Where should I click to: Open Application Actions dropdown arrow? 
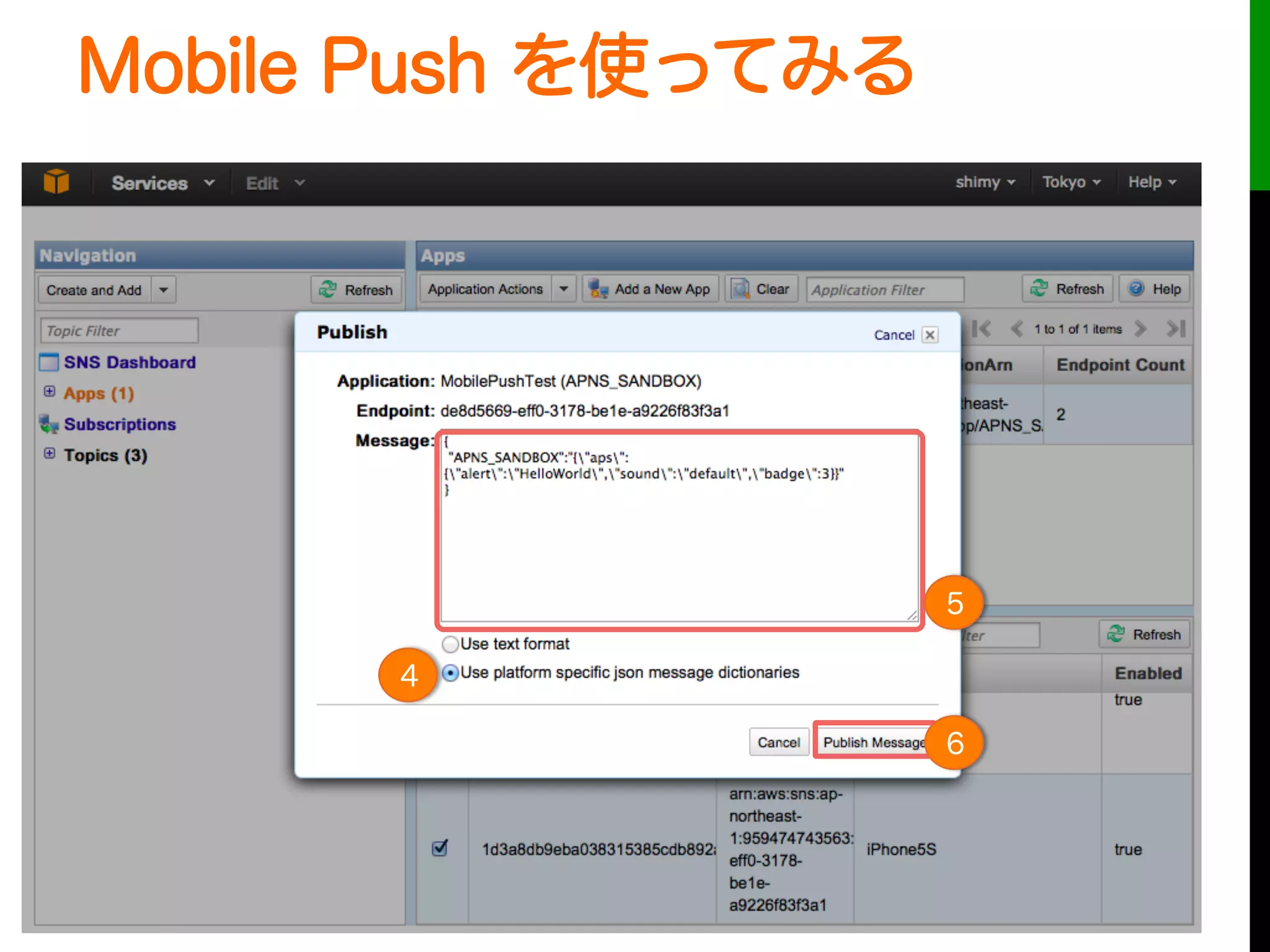[564, 289]
